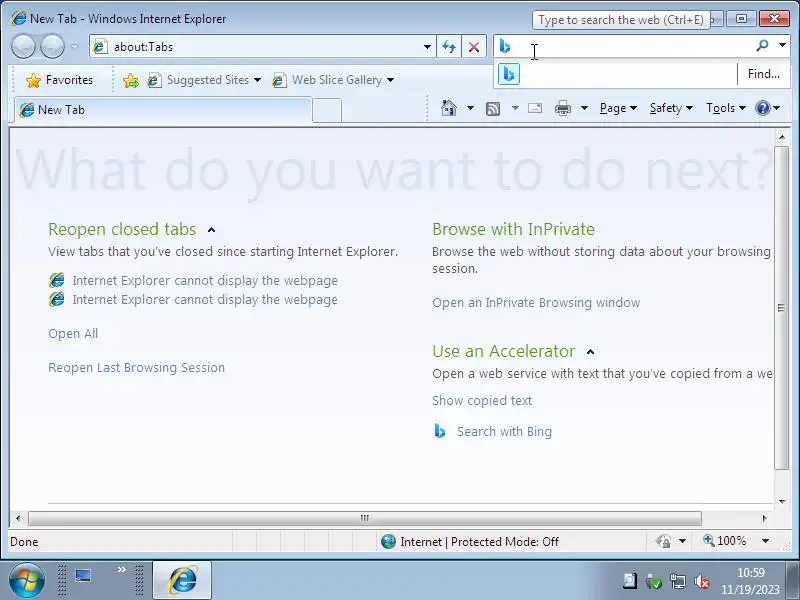Viewport: 800px width, 600px height.
Task: Open the Page menu
Action: [x=618, y=108]
